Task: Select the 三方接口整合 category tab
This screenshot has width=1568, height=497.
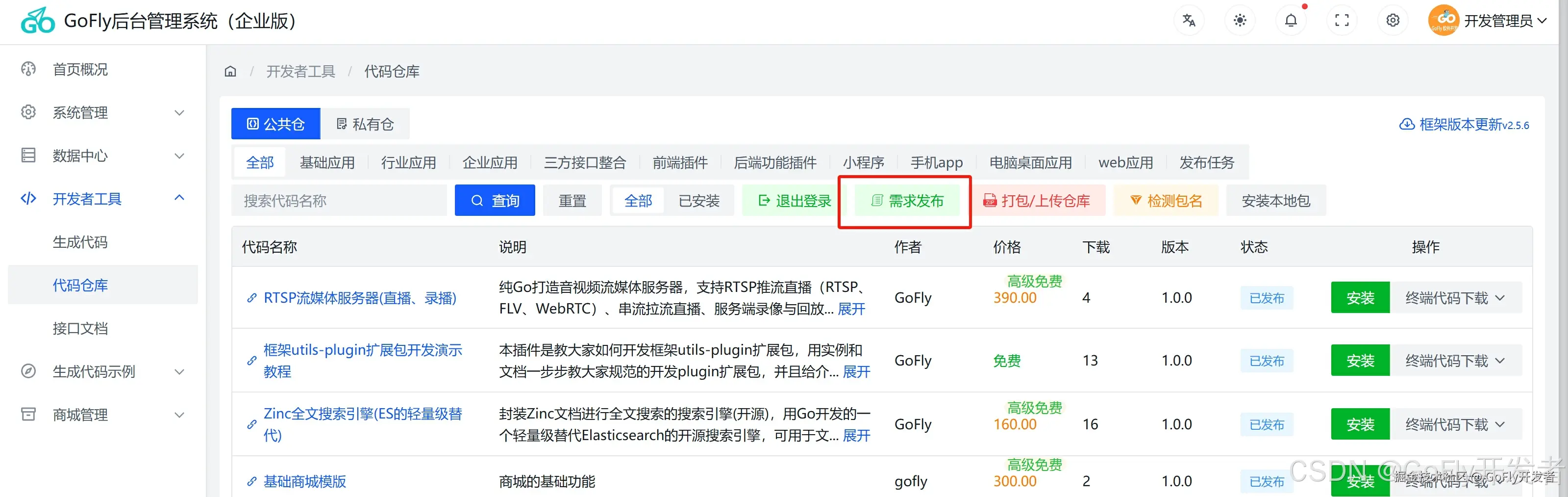Action: click(x=585, y=162)
